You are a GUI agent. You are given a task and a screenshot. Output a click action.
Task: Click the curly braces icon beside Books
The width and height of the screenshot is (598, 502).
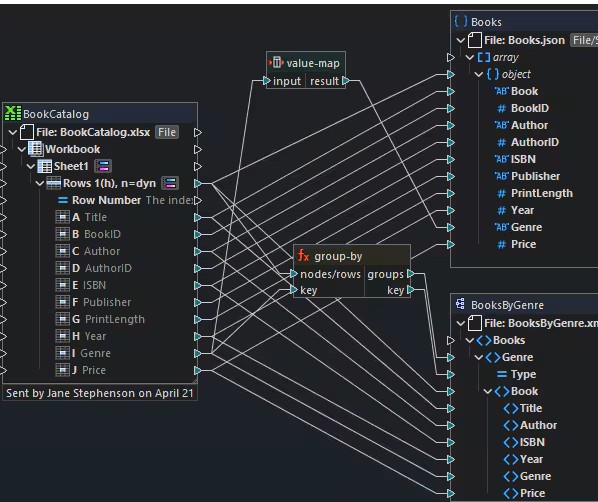[x=460, y=21]
